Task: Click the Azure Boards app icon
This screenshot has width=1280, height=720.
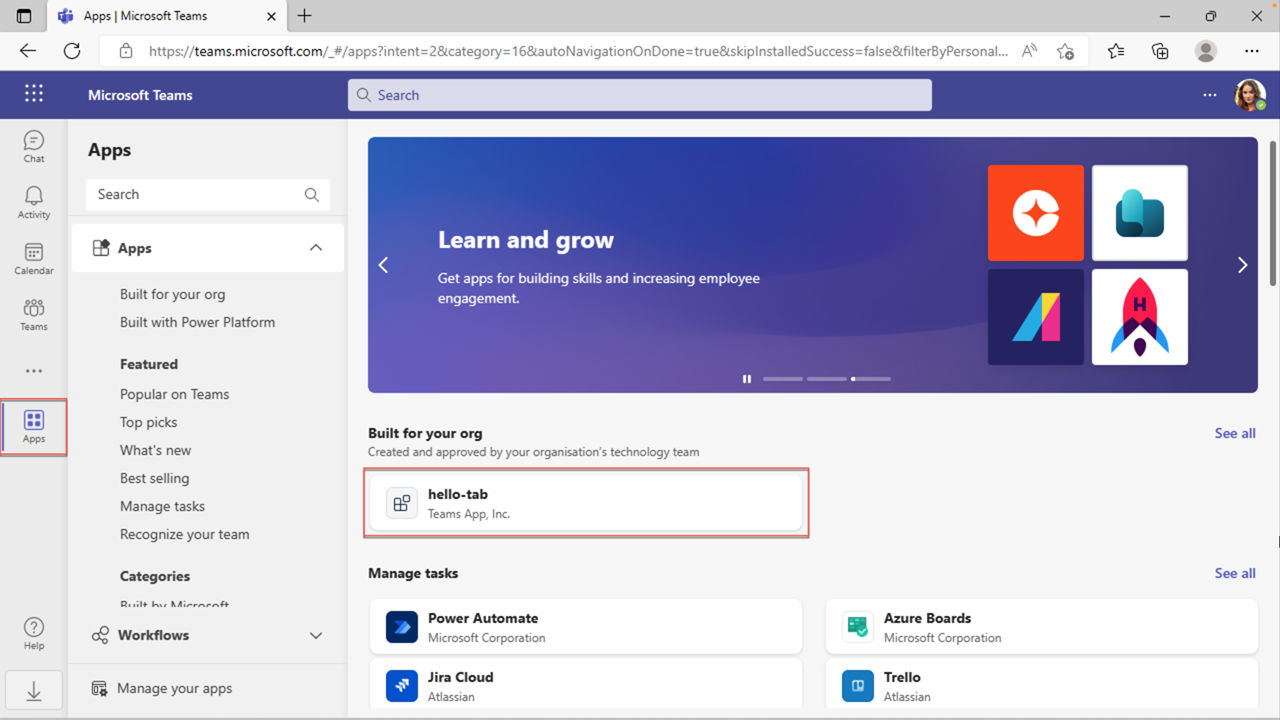Action: tap(858, 627)
